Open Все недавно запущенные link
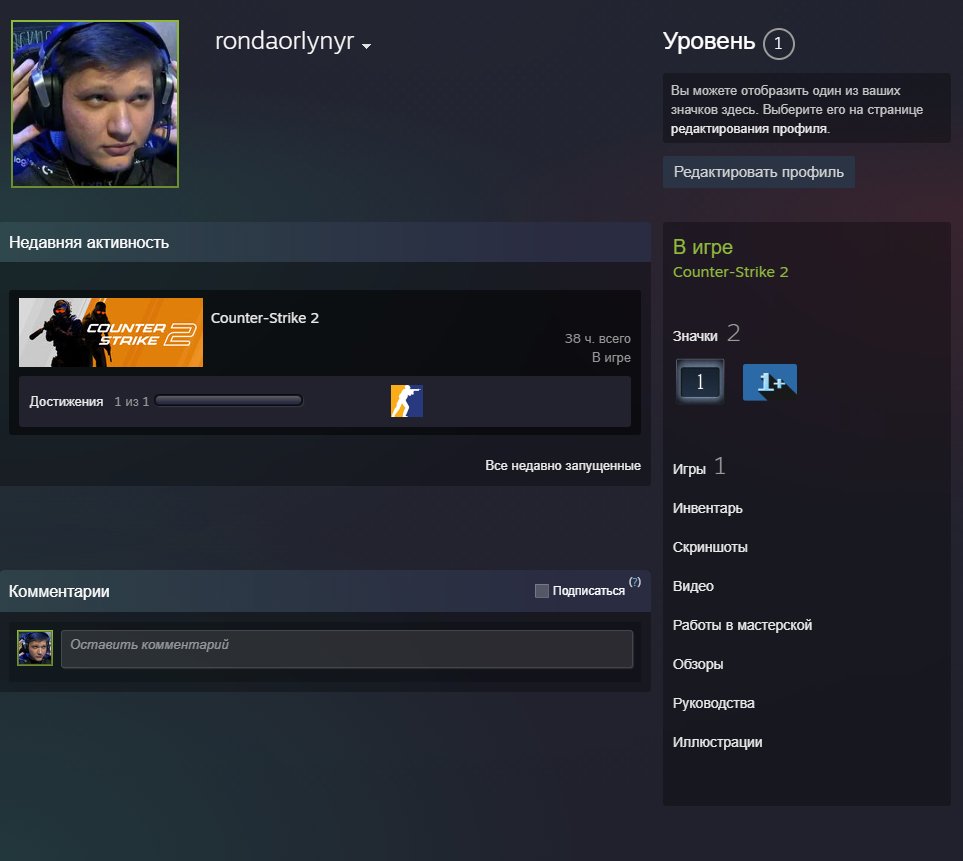The width and height of the screenshot is (963, 861). point(563,466)
